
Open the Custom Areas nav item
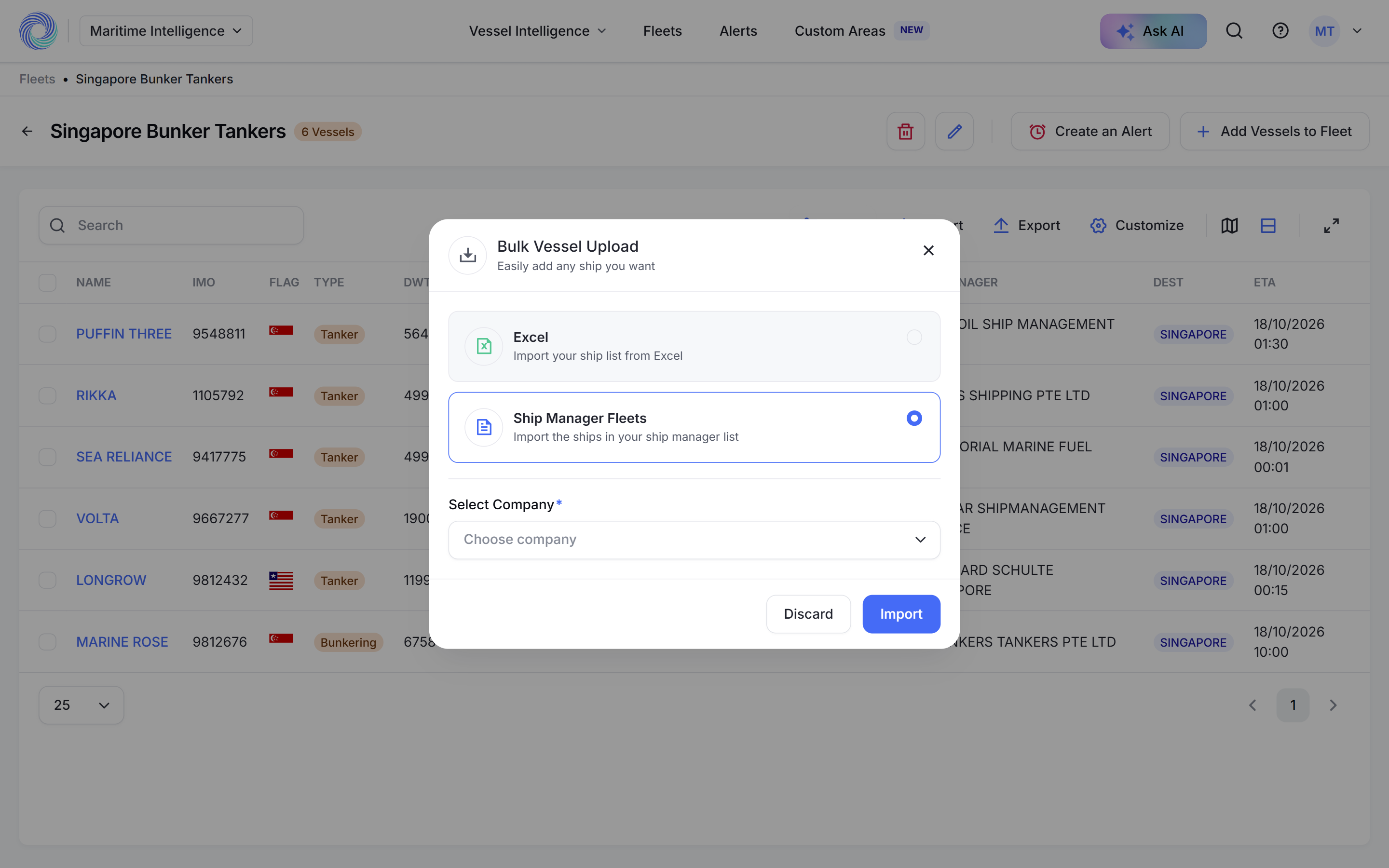(x=861, y=31)
